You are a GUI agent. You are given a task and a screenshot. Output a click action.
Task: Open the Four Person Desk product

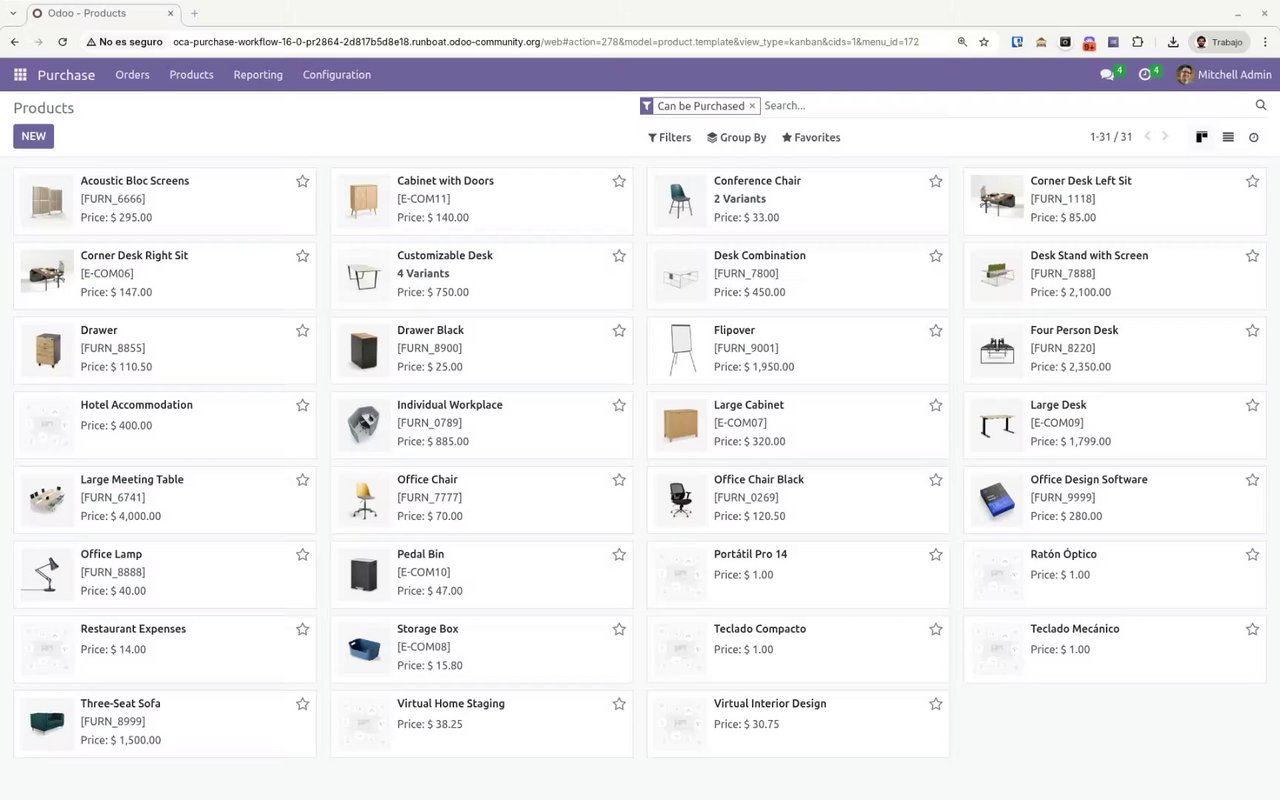click(x=1115, y=349)
